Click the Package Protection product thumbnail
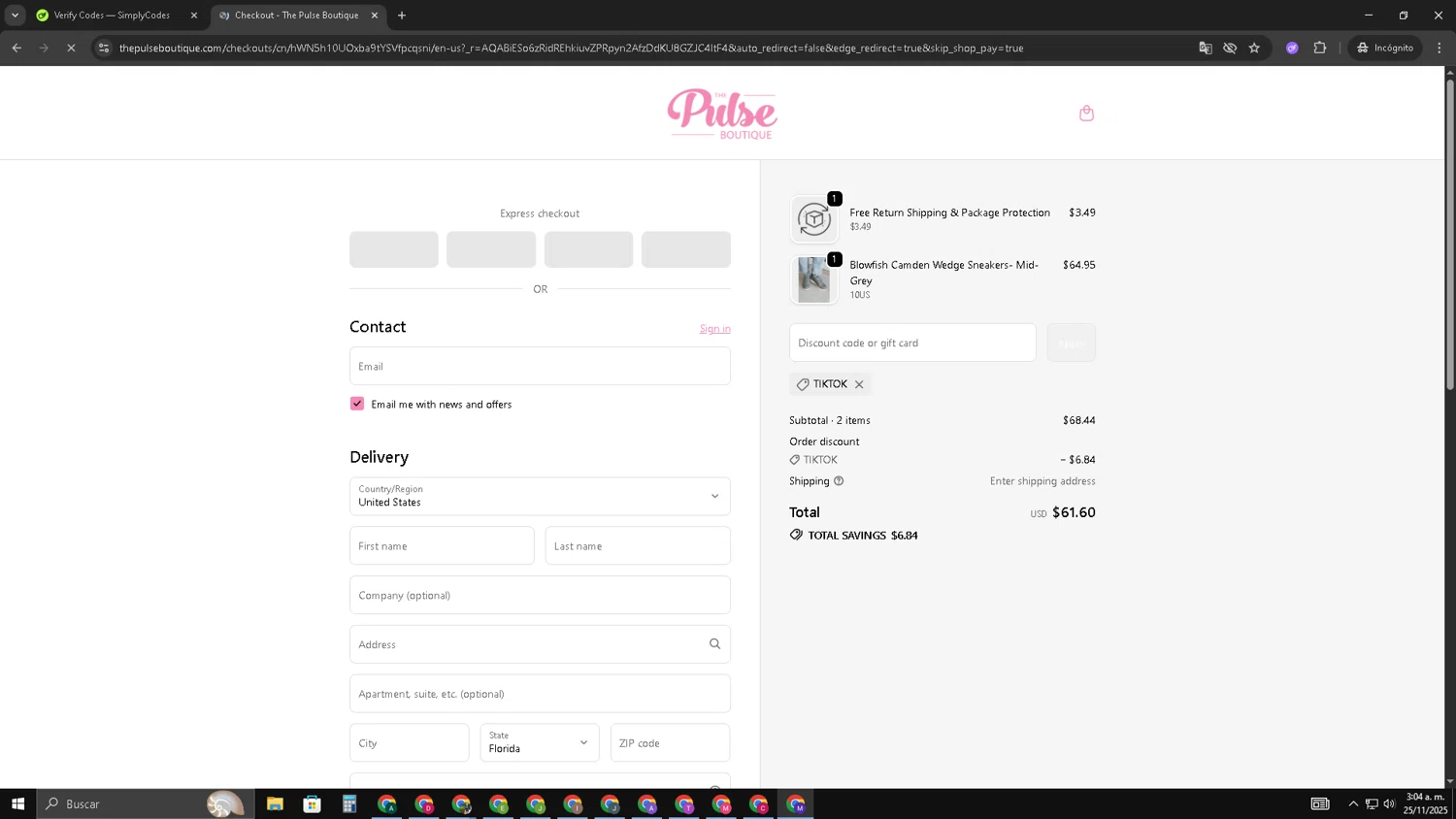Screen dimensions: 1456x819 [x=813, y=219]
